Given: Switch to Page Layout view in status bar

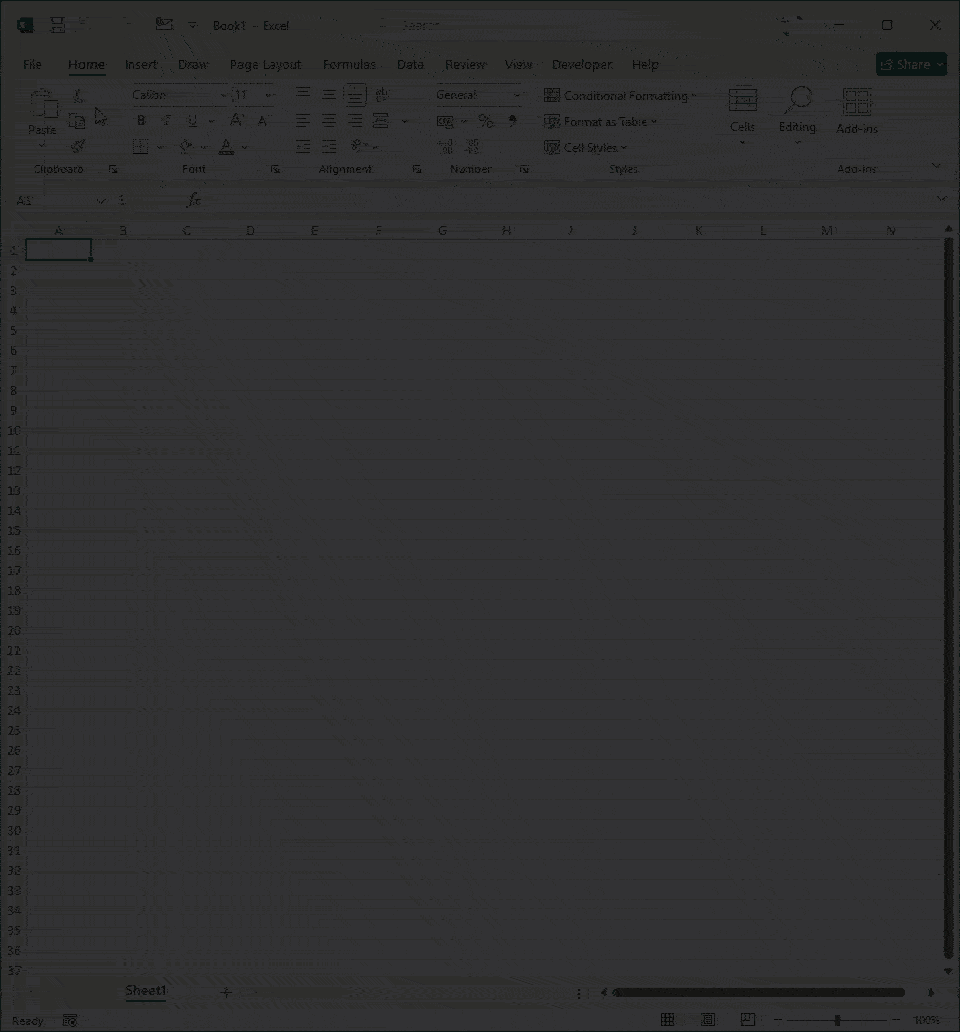Looking at the screenshot, I should (x=708, y=1019).
